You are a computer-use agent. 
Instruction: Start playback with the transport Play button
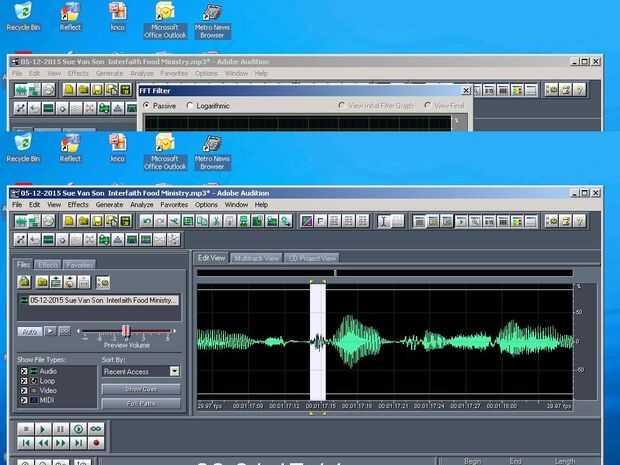43,429
